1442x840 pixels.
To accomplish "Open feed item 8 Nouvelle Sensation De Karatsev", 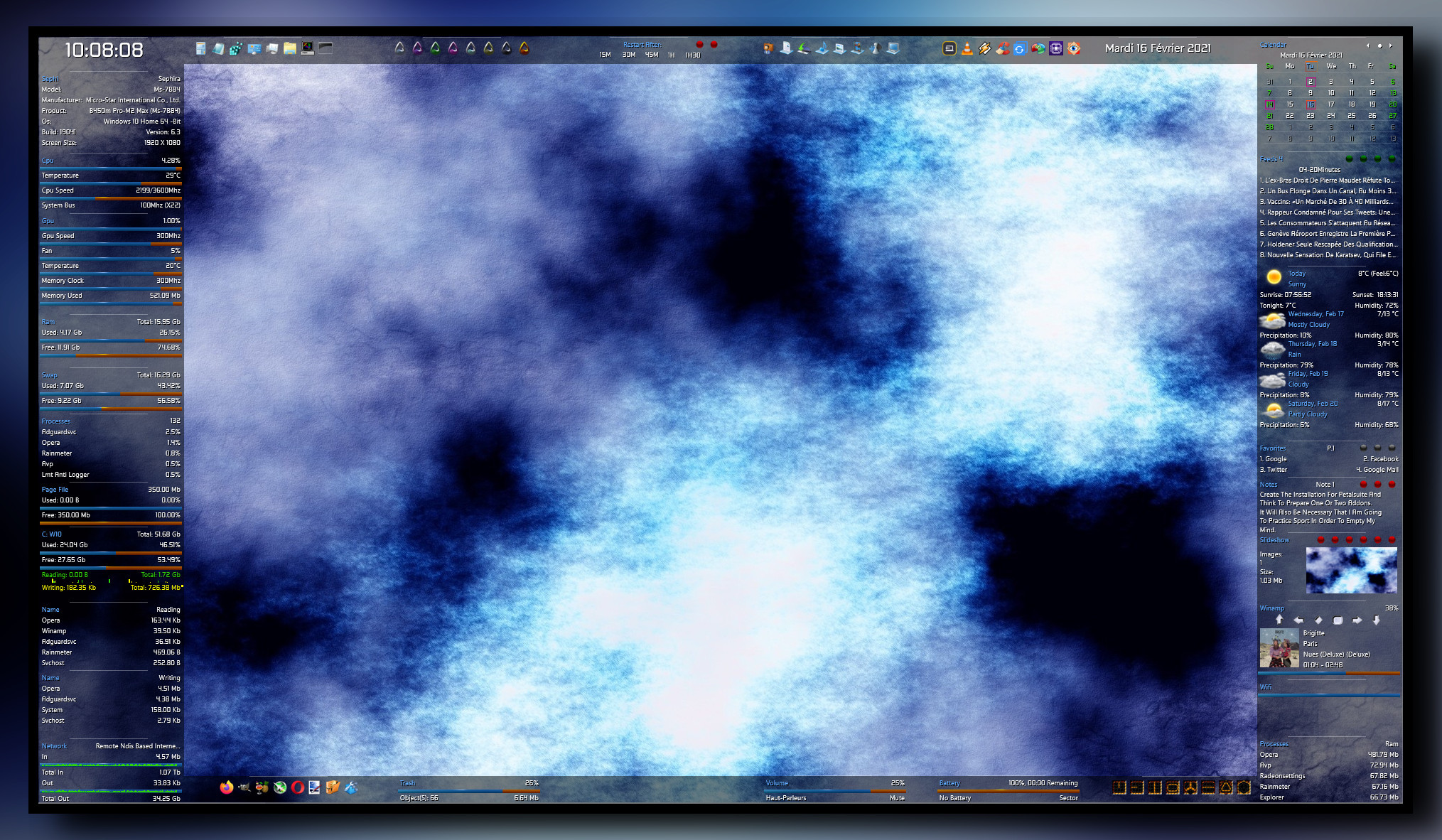I will tap(1328, 255).
